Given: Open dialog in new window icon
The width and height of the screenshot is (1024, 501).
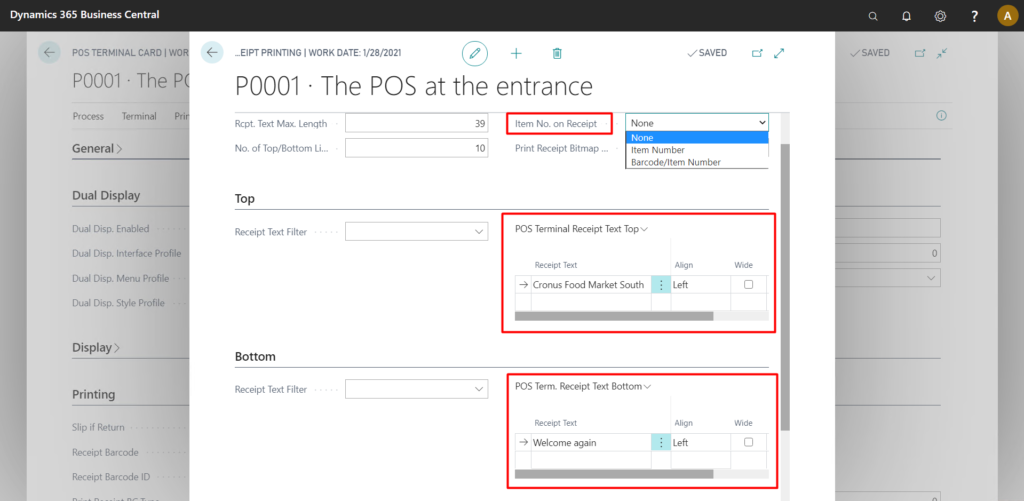Looking at the screenshot, I should pyautogui.click(x=757, y=53).
